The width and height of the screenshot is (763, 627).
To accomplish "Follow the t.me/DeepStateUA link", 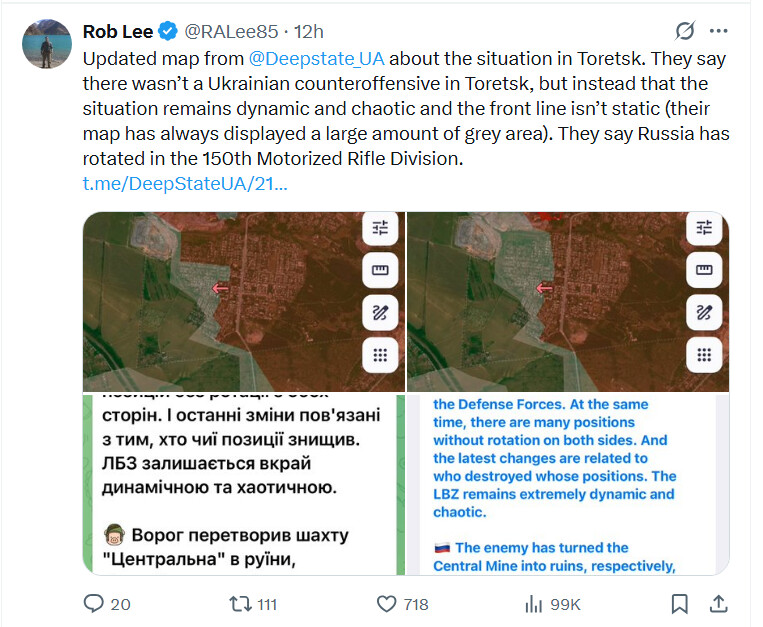I will (x=185, y=184).
